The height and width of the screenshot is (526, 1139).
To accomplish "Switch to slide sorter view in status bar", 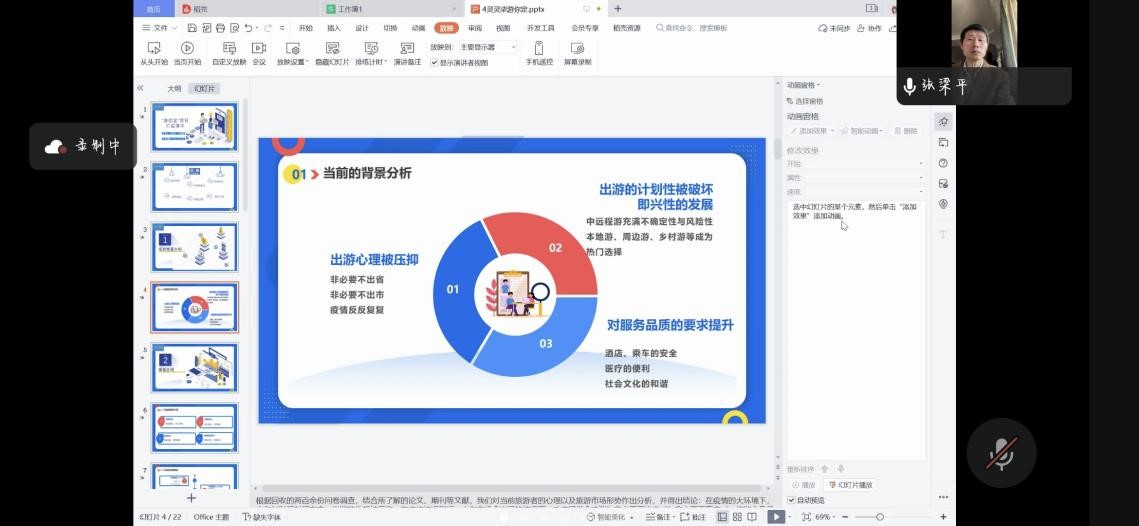I will click(739, 517).
